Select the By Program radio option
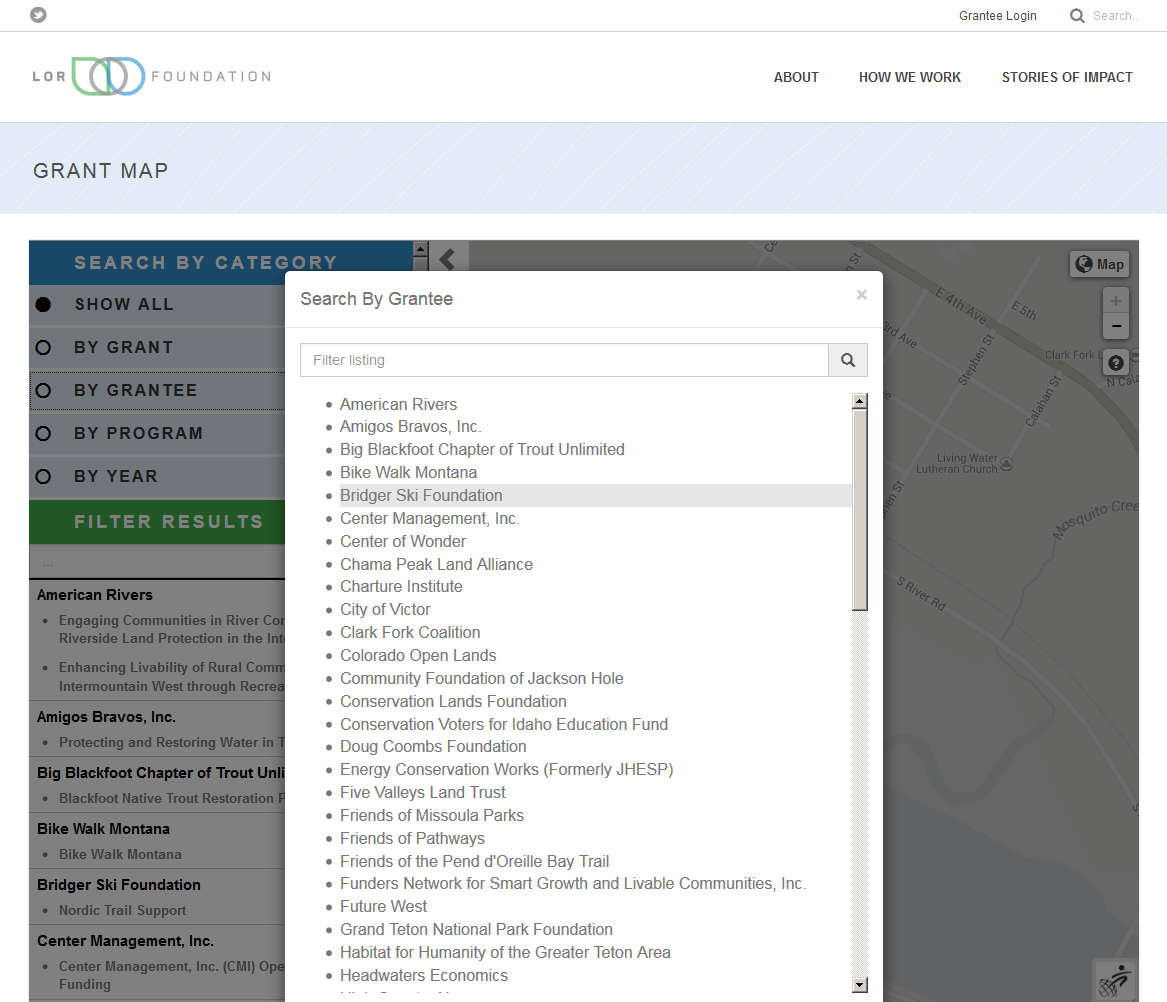This screenshot has height=1002, width=1167. 43,433
